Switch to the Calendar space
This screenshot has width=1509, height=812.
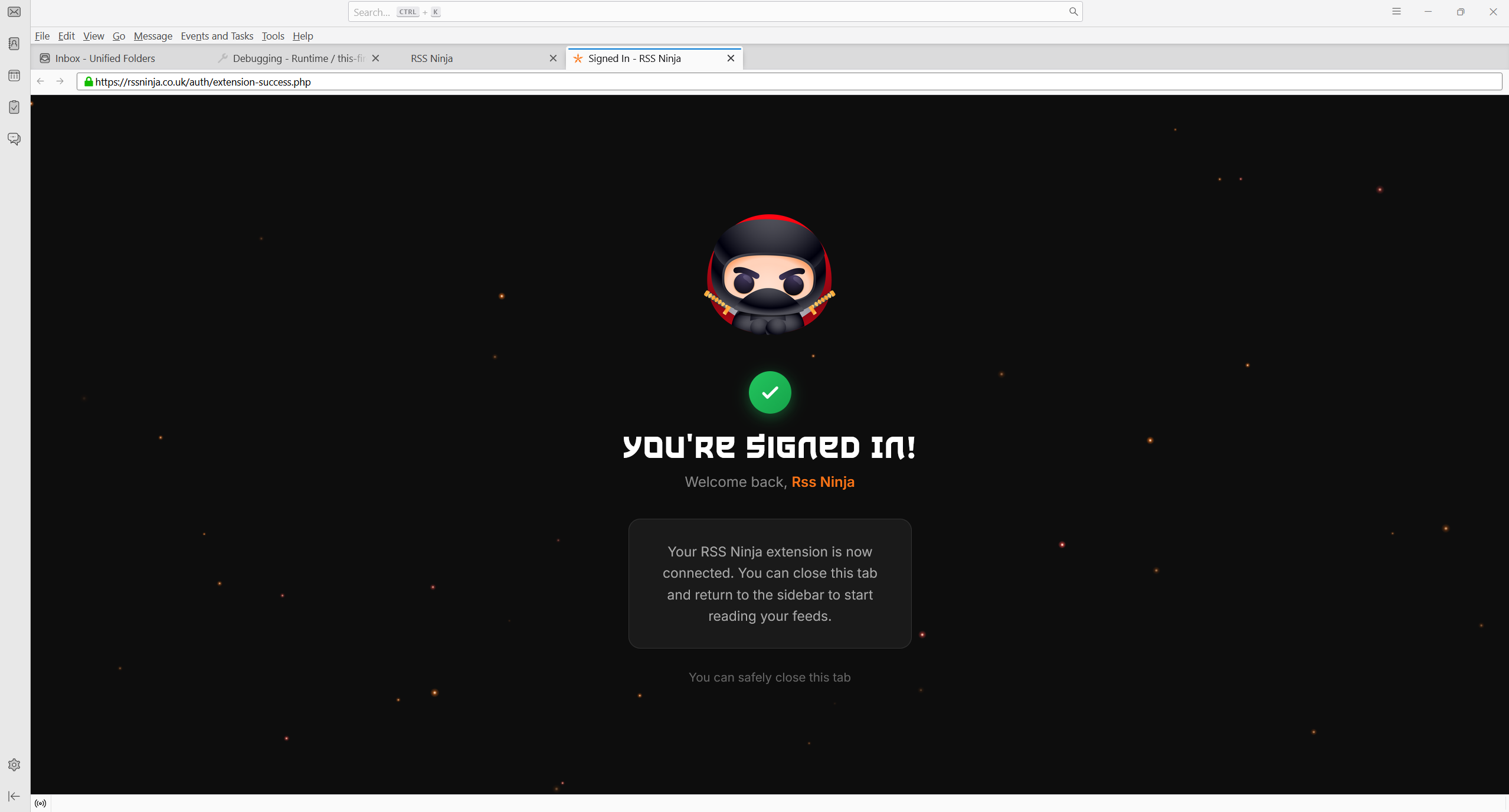[14, 76]
